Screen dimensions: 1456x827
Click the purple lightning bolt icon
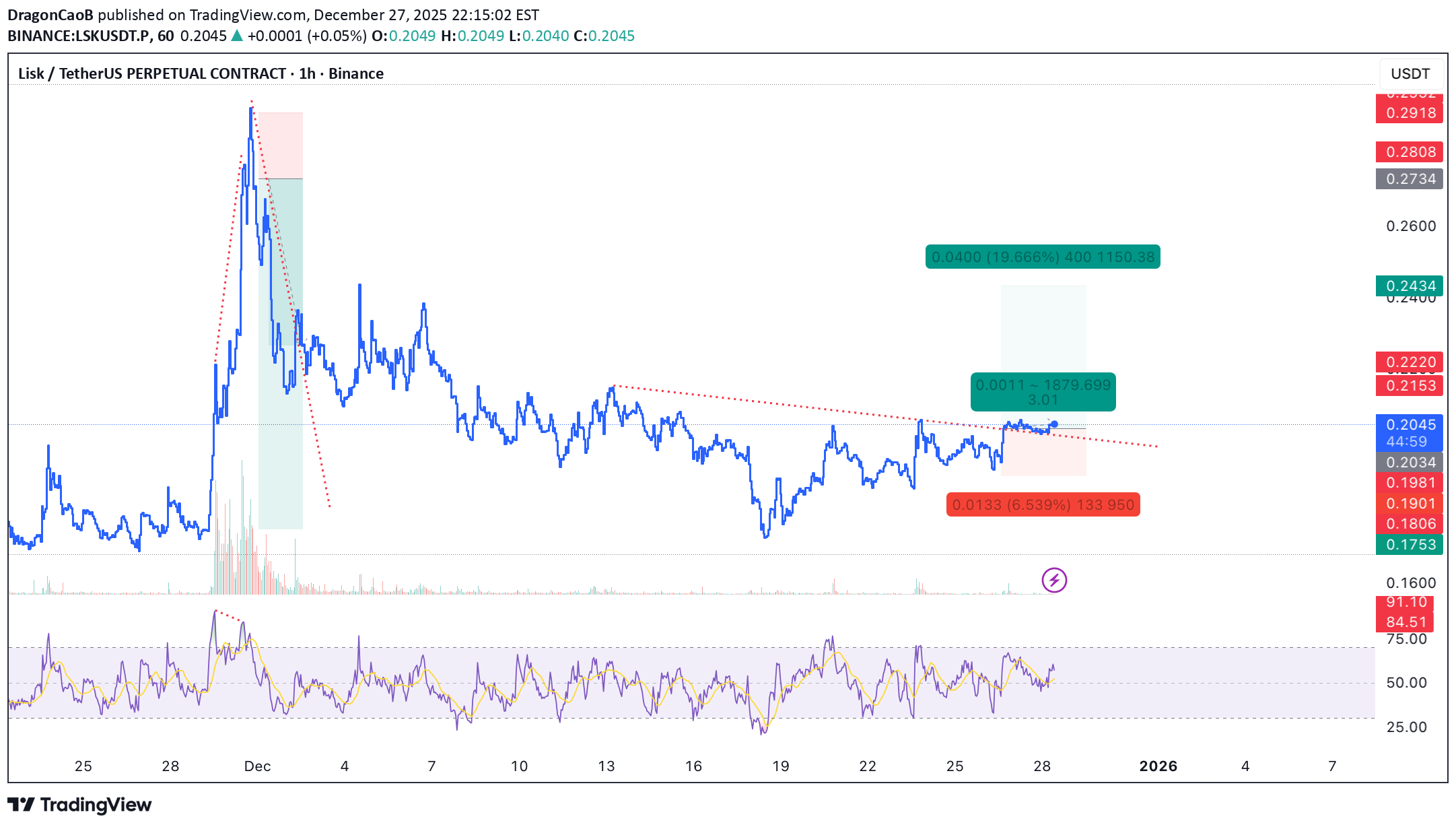click(1053, 580)
